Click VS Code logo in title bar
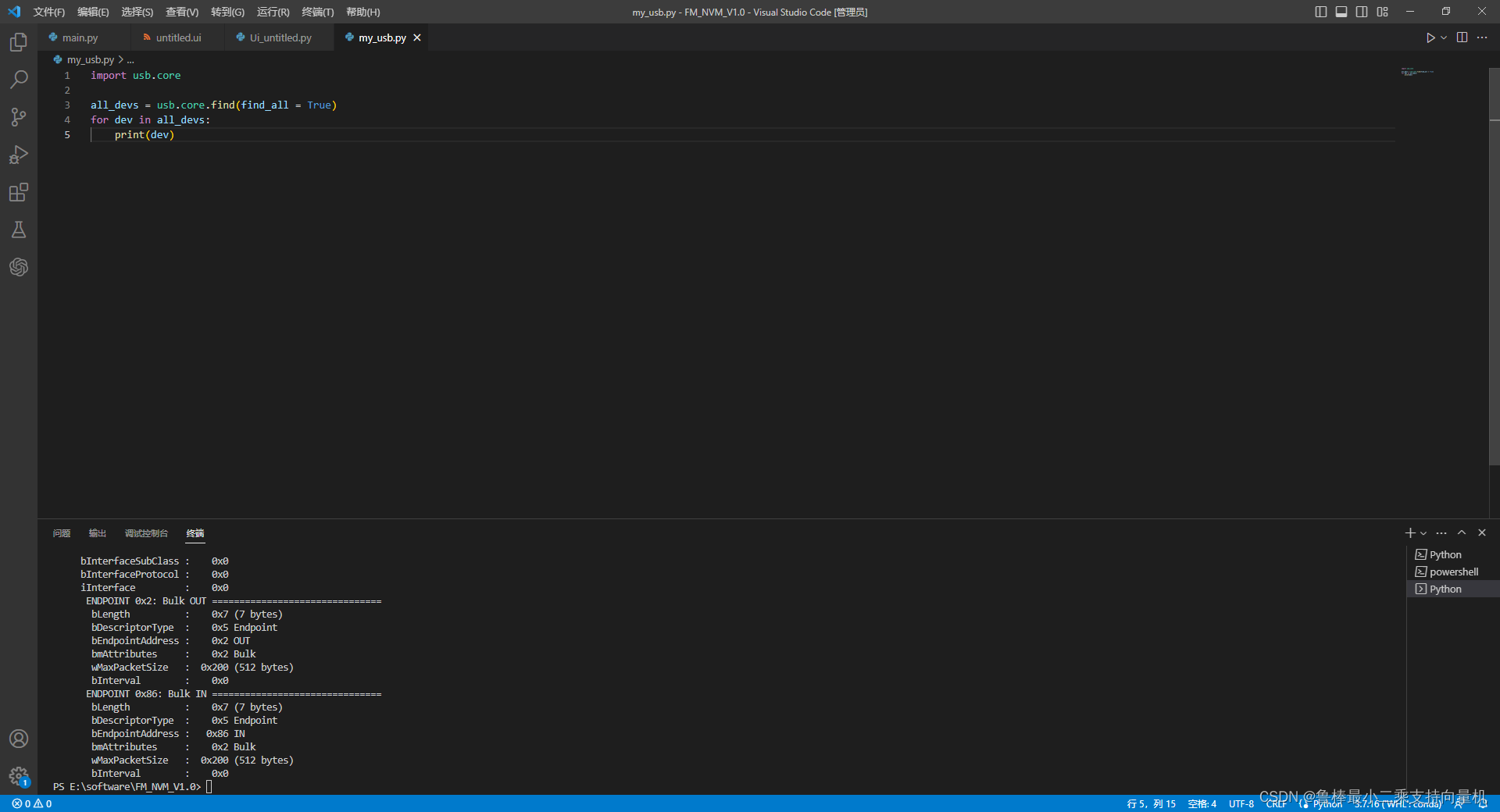Image resolution: width=1500 pixels, height=812 pixels. click(x=14, y=12)
